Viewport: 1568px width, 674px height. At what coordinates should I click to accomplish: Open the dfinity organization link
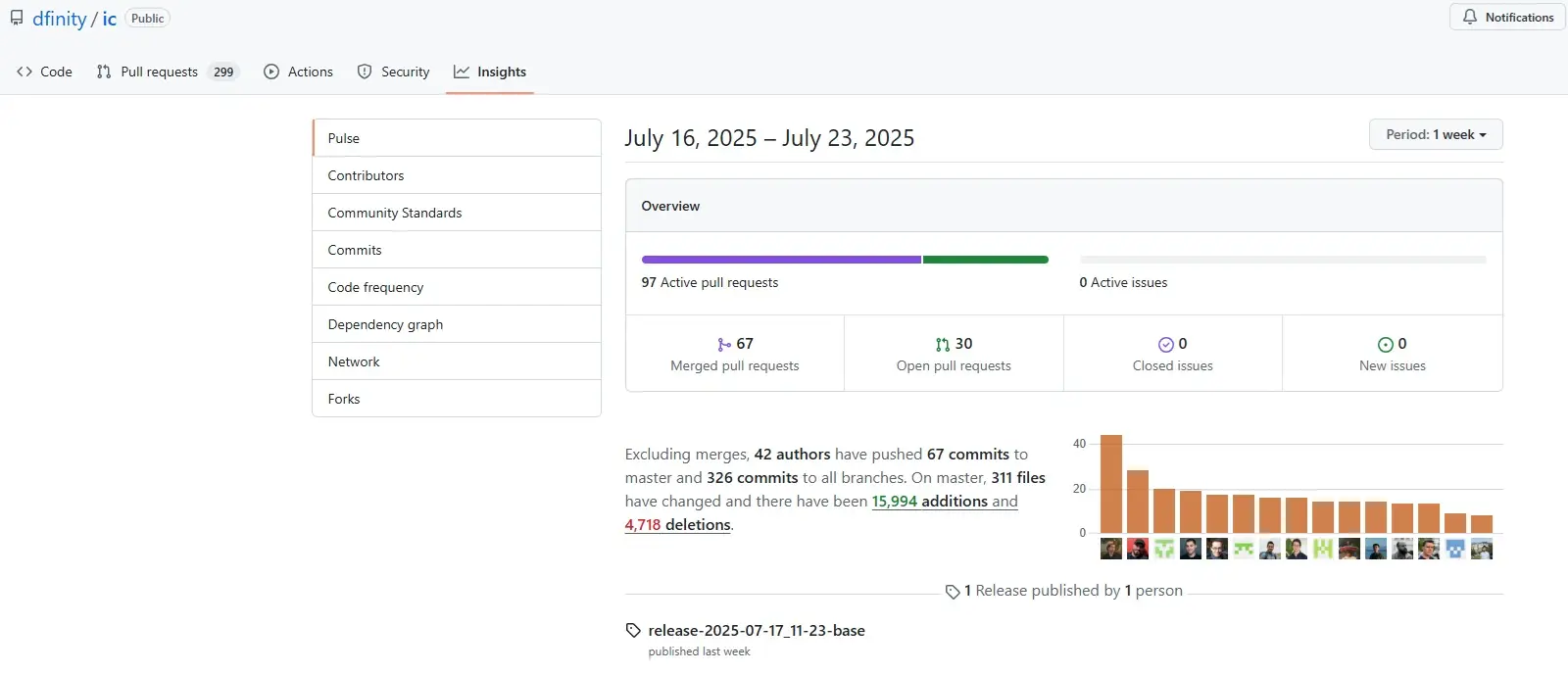pyautogui.click(x=60, y=19)
